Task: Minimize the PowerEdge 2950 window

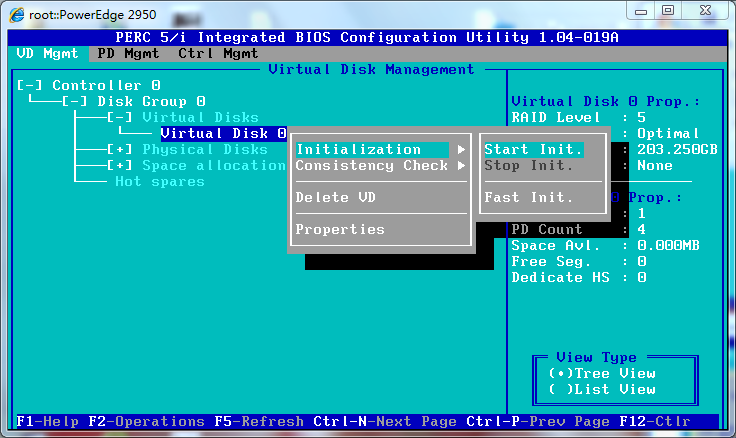Action: [x=641, y=11]
